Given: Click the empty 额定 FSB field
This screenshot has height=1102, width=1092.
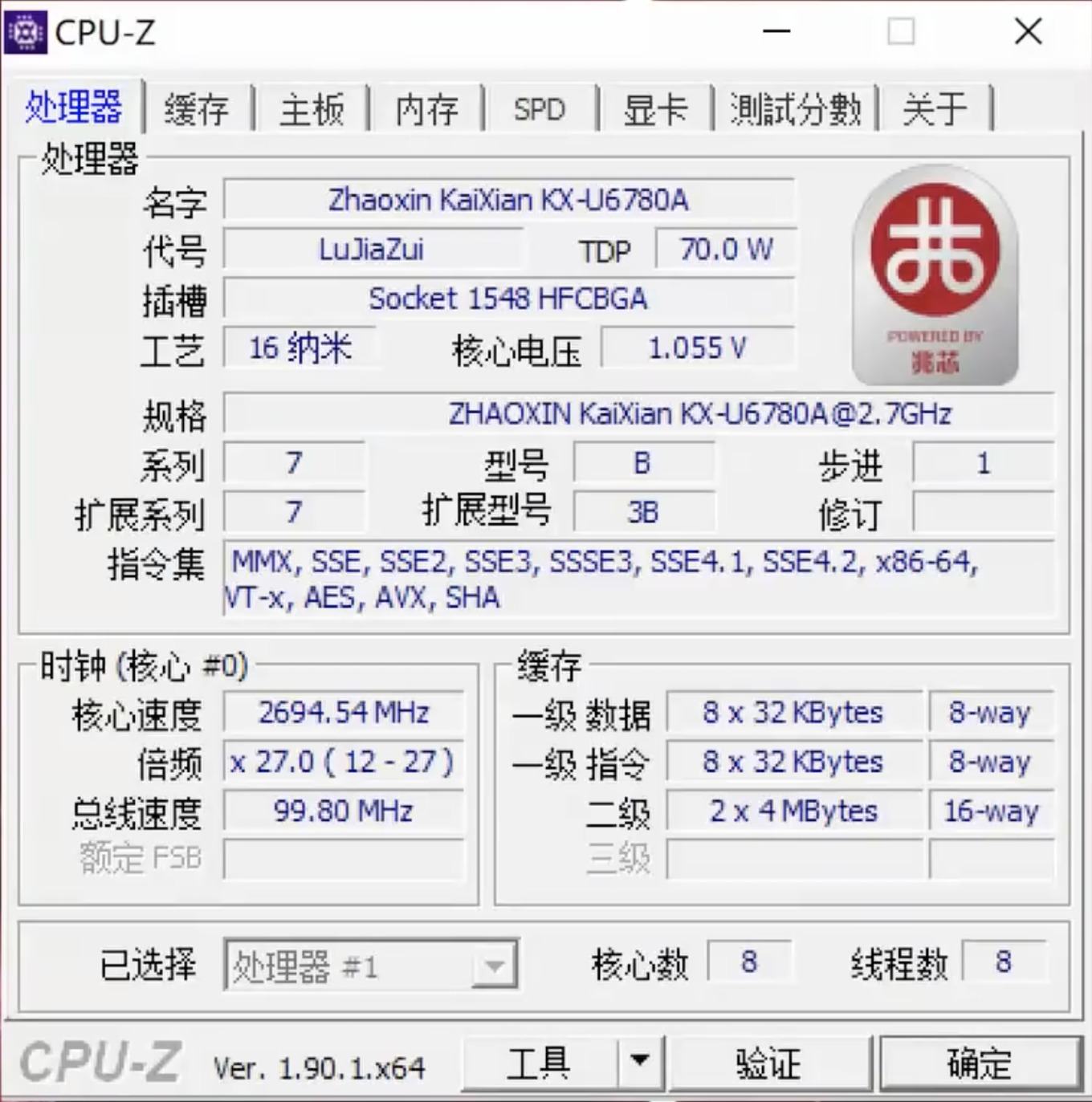Looking at the screenshot, I should [344, 859].
